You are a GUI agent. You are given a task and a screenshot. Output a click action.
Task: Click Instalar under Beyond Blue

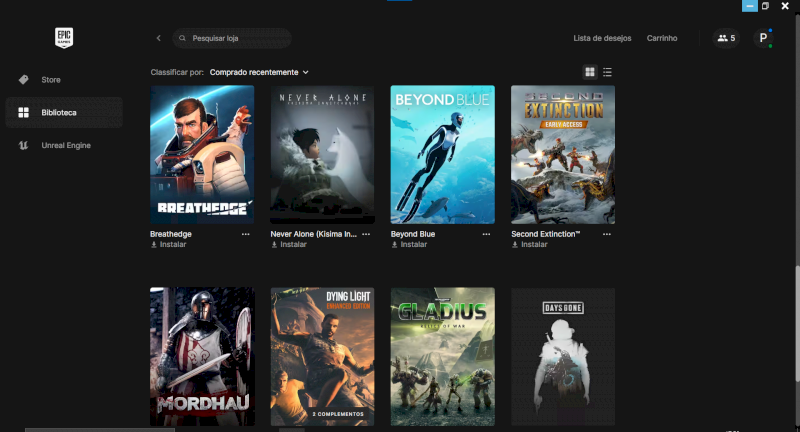click(x=409, y=245)
